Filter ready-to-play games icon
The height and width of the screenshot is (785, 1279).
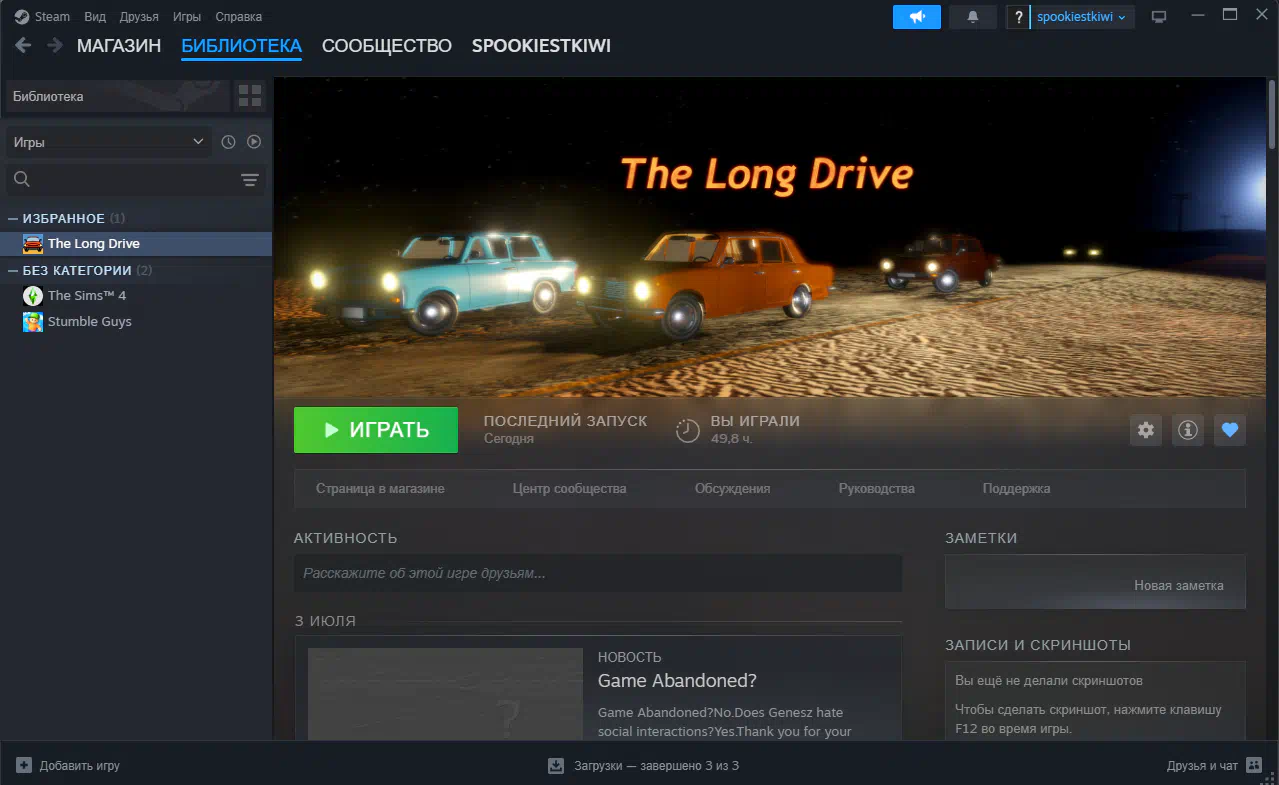[254, 142]
